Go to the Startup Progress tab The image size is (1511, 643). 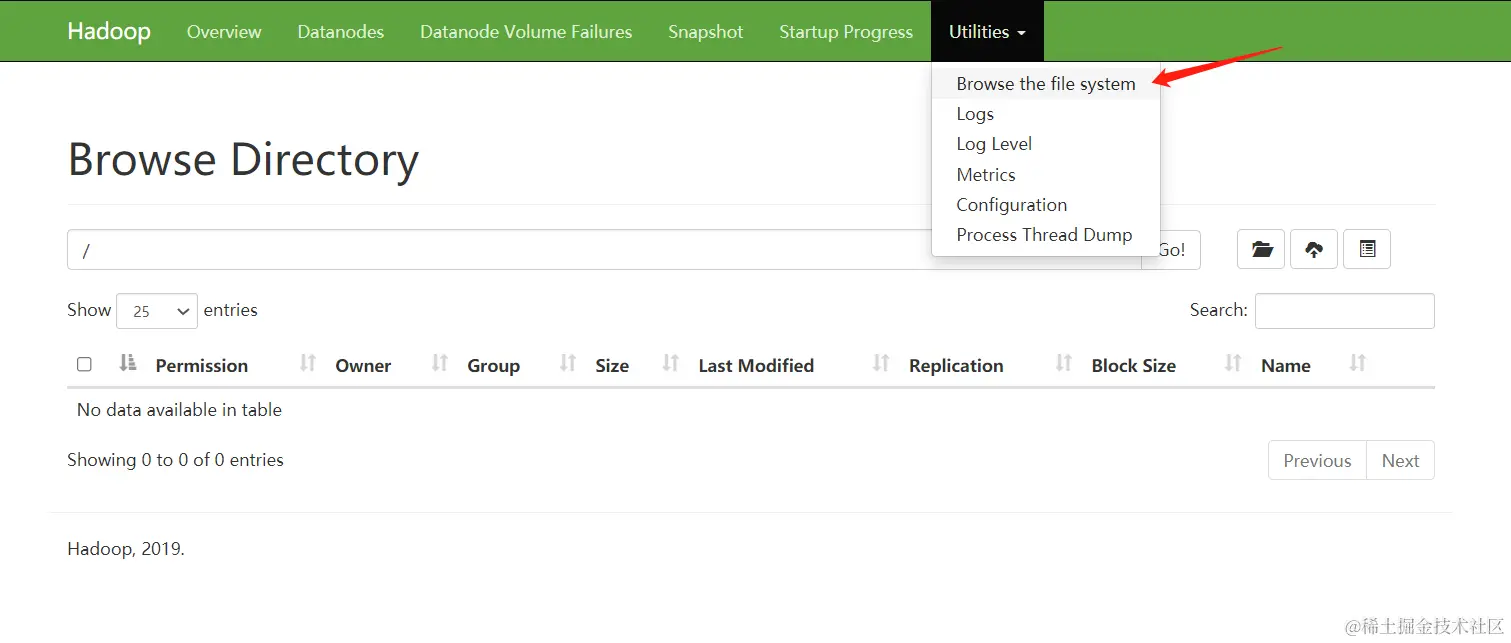point(846,31)
